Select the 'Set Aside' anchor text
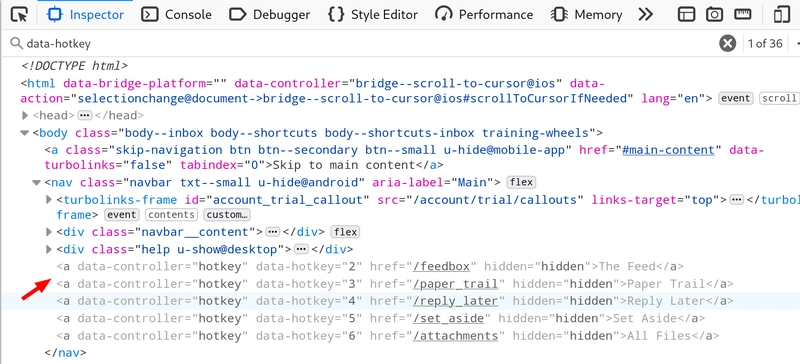Image resolution: width=800 pixels, height=364 pixels. pos(645,319)
